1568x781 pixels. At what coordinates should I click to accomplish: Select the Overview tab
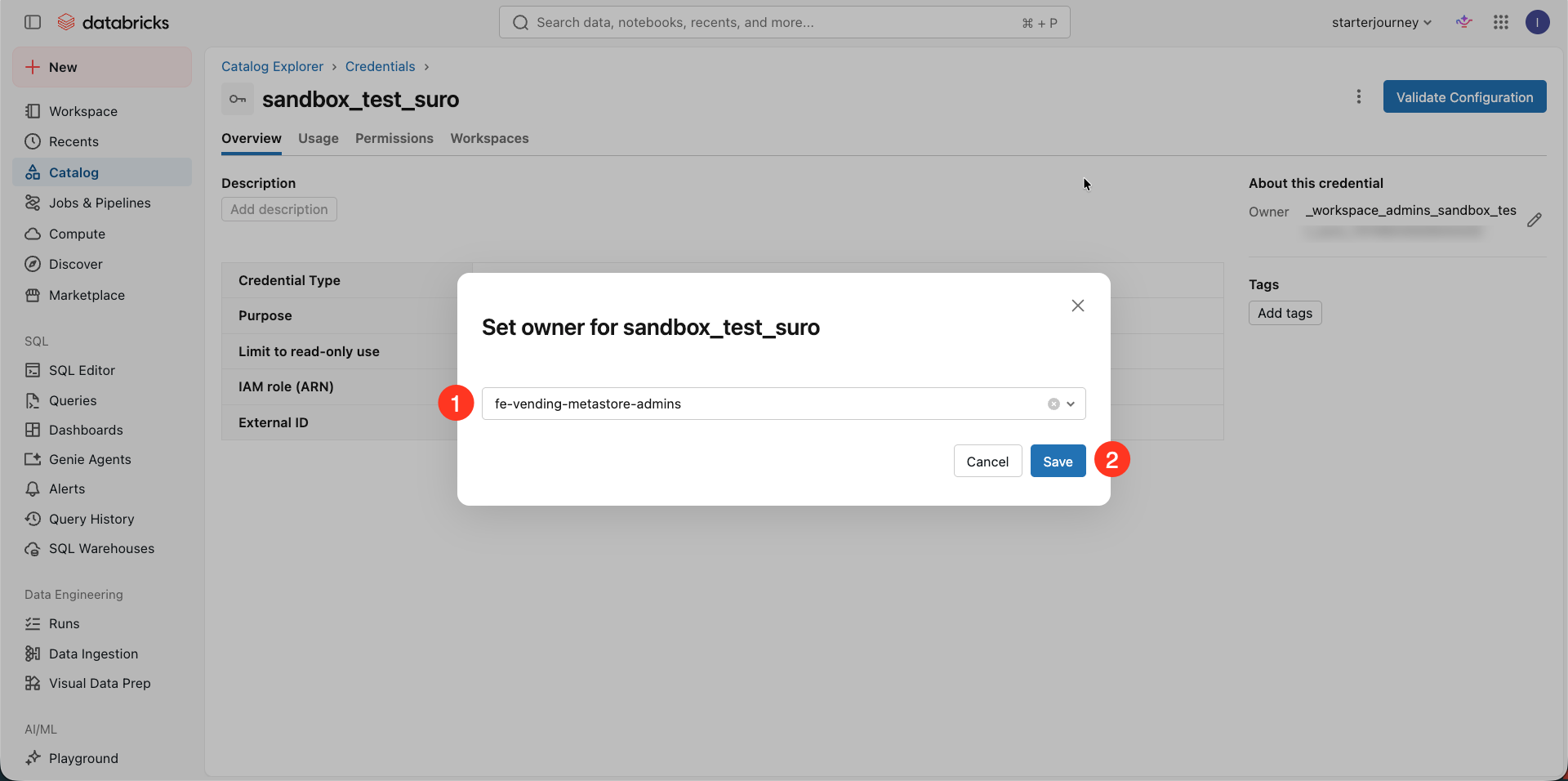[x=252, y=138]
